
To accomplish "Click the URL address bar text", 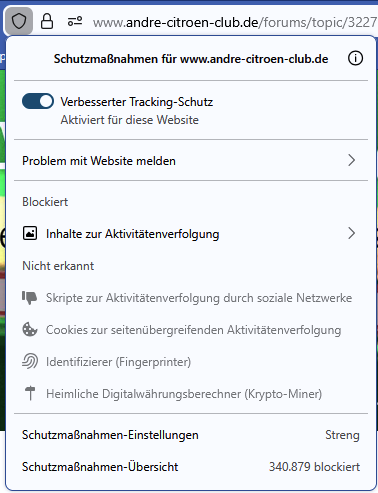I will [x=235, y=22].
